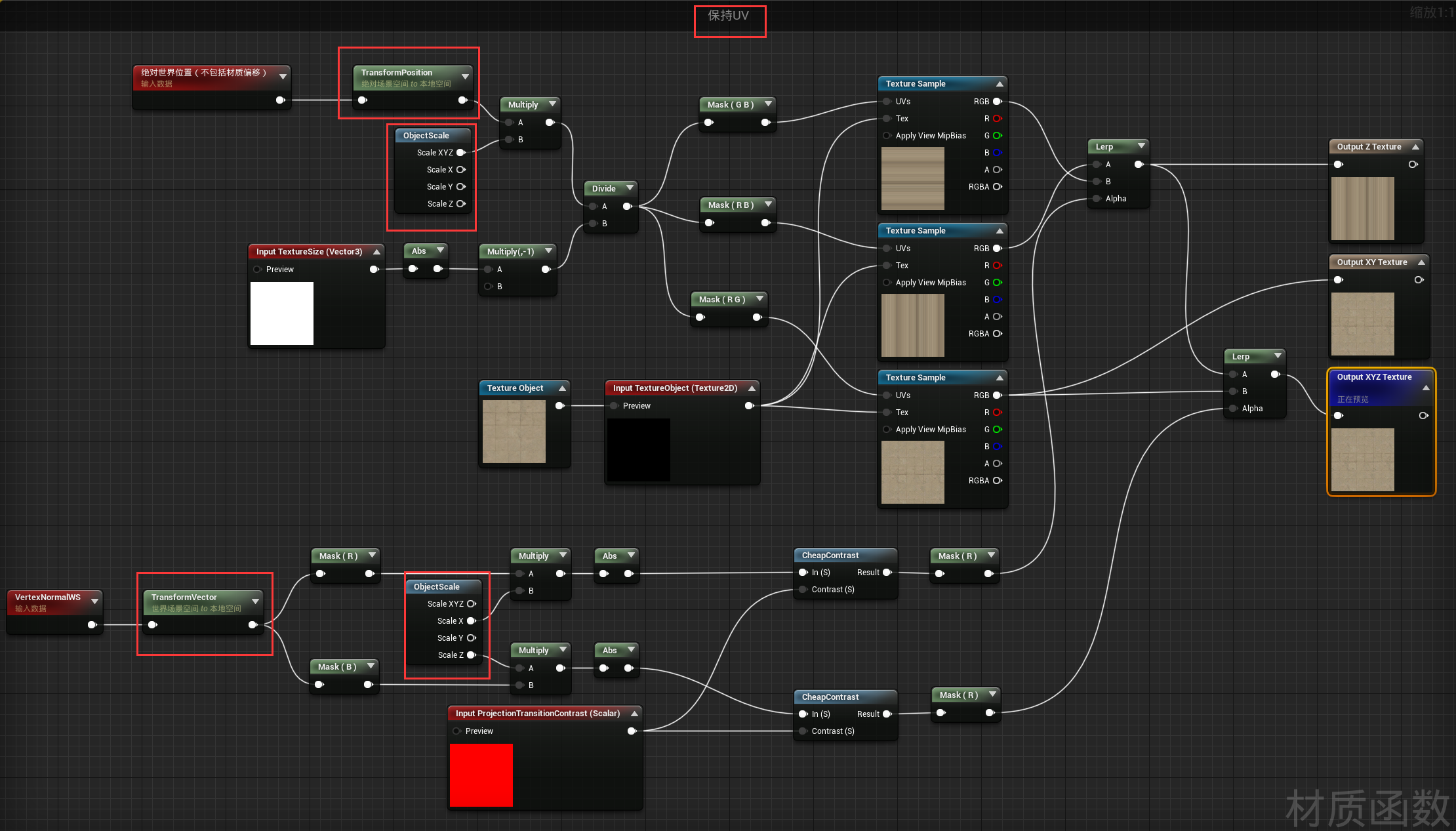Screen dimensions: 1456x831
Task: Click the Alpha input pin on the right Lerp node
Action: pos(1232,408)
